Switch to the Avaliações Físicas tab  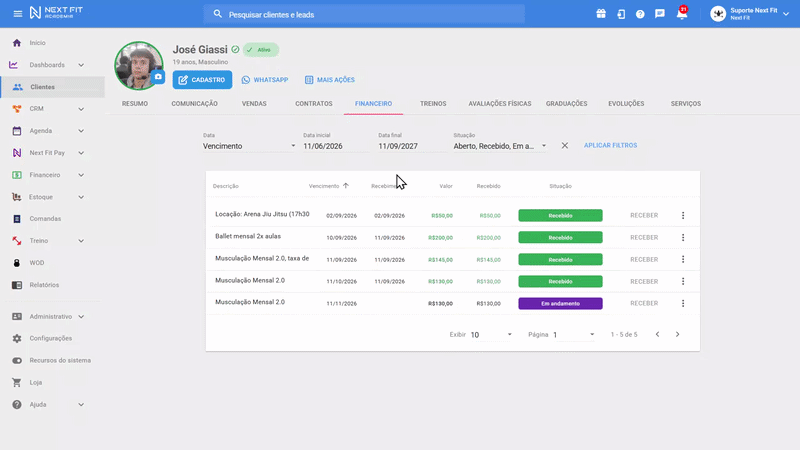499,104
